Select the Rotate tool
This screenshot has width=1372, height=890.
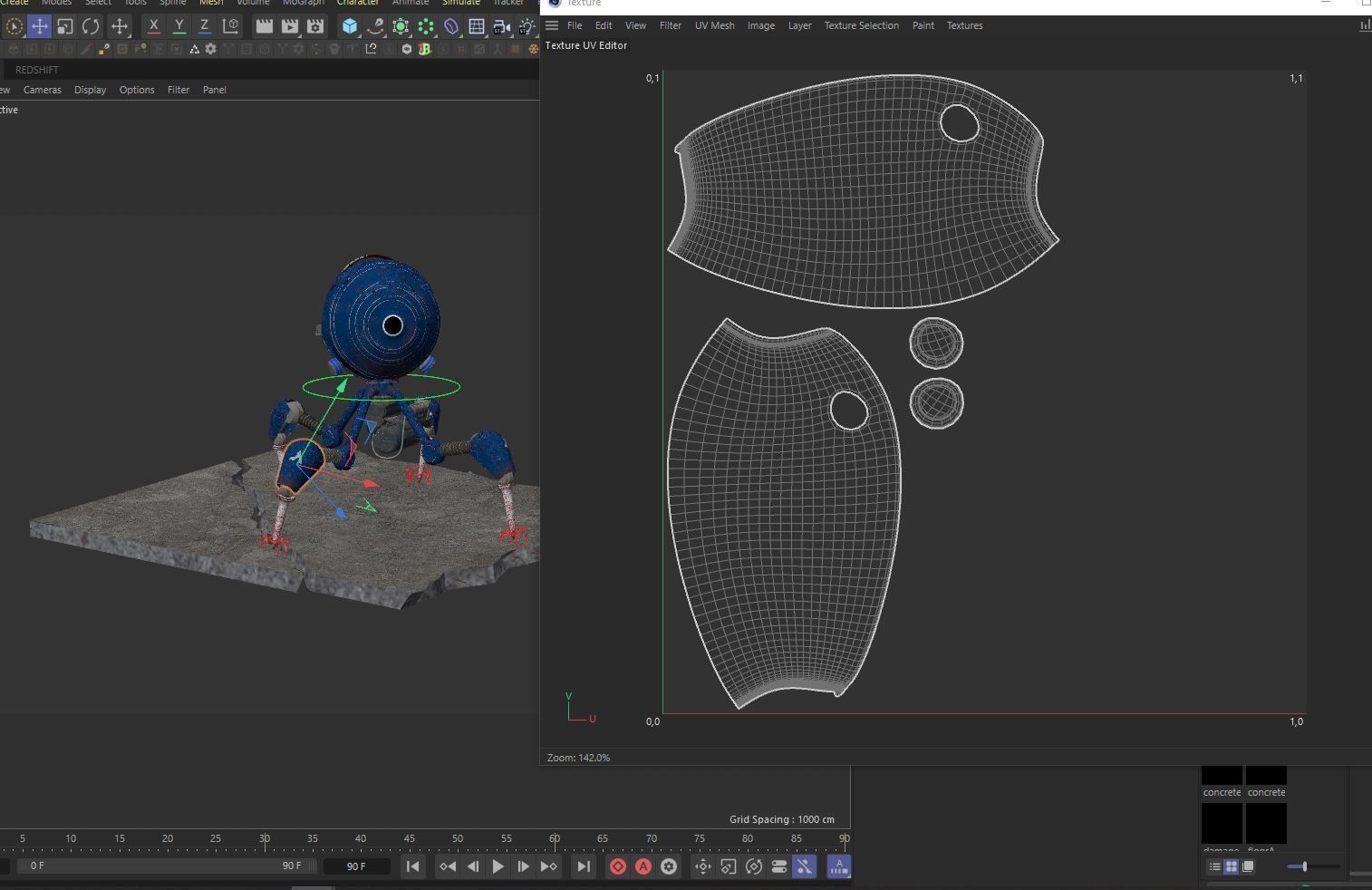click(x=91, y=26)
